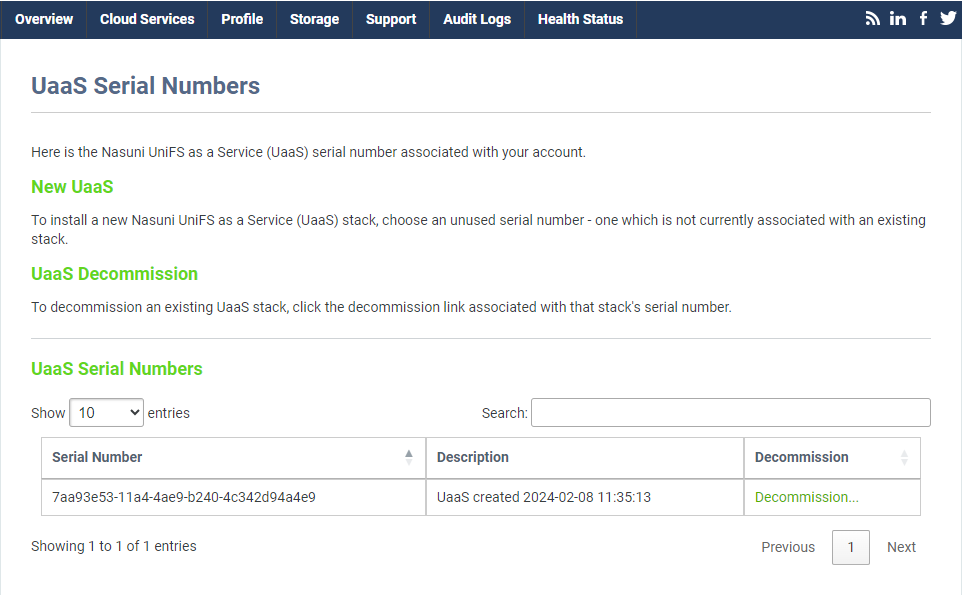
Task: Switch to the Profile tab
Action: click(242, 20)
